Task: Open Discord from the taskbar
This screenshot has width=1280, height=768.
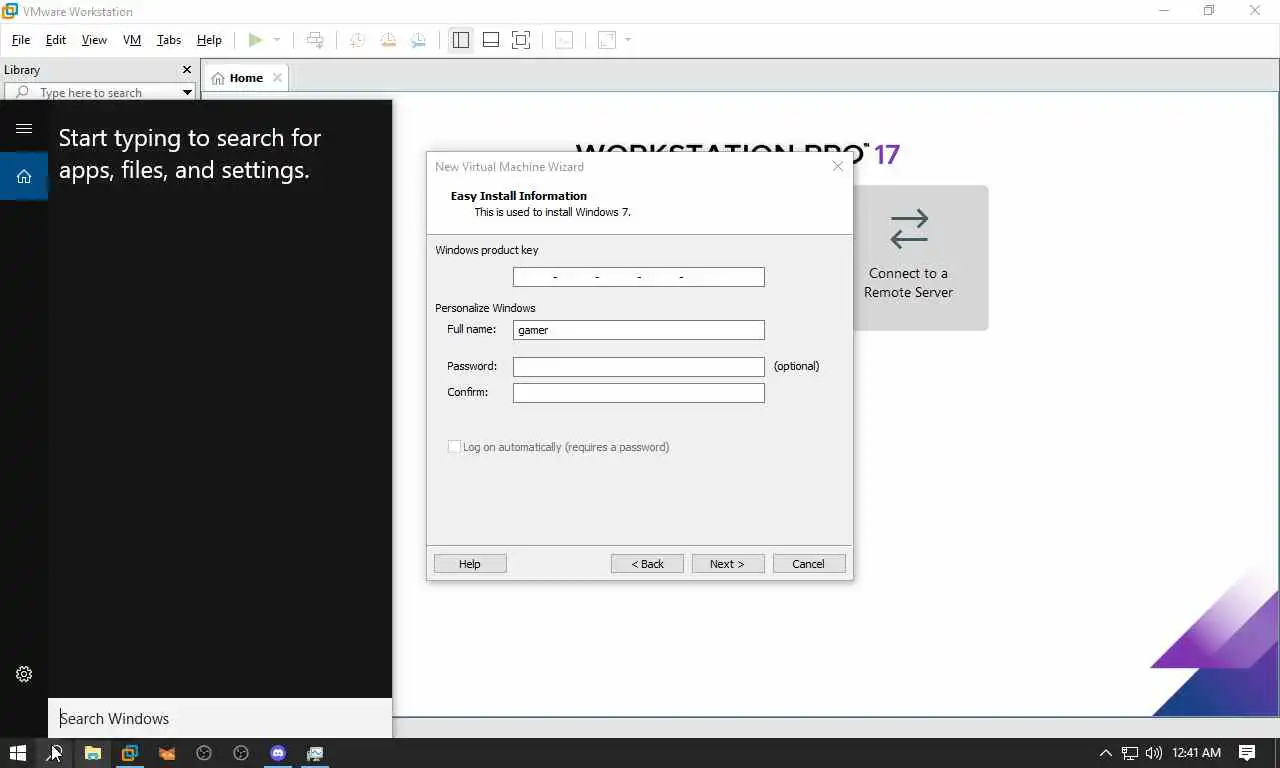Action: [278, 753]
